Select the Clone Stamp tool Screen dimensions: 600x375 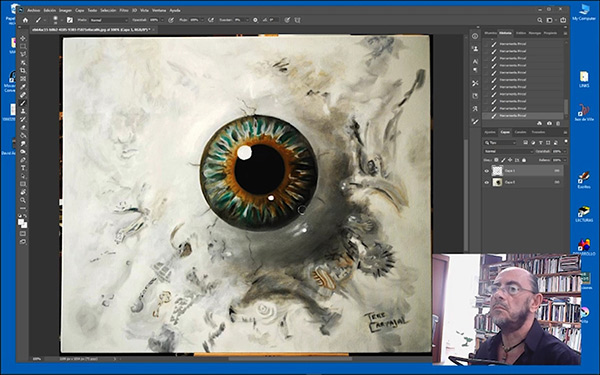tap(23, 111)
